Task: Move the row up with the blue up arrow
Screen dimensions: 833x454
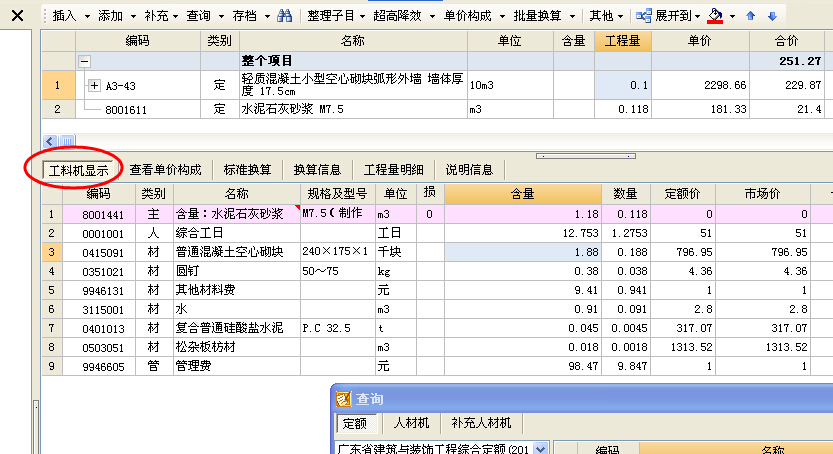Action: click(x=750, y=16)
